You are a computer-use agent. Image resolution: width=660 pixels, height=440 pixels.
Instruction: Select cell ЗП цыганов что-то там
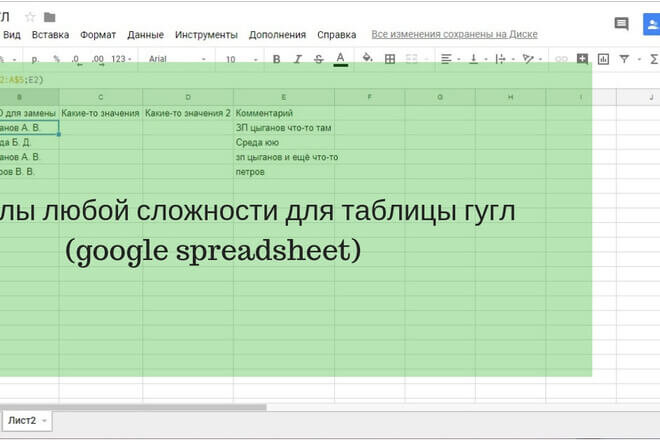click(x=284, y=128)
